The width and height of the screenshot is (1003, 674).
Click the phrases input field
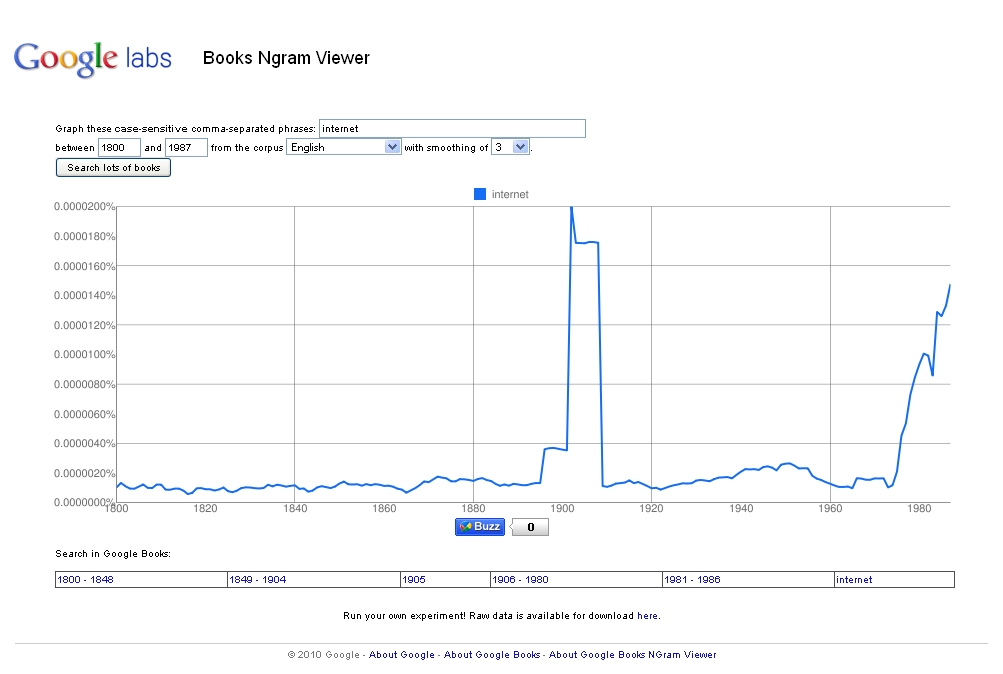point(451,128)
